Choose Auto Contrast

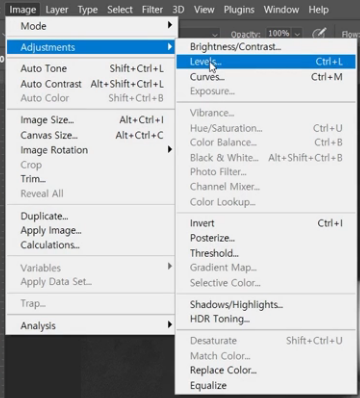[x=91, y=84]
